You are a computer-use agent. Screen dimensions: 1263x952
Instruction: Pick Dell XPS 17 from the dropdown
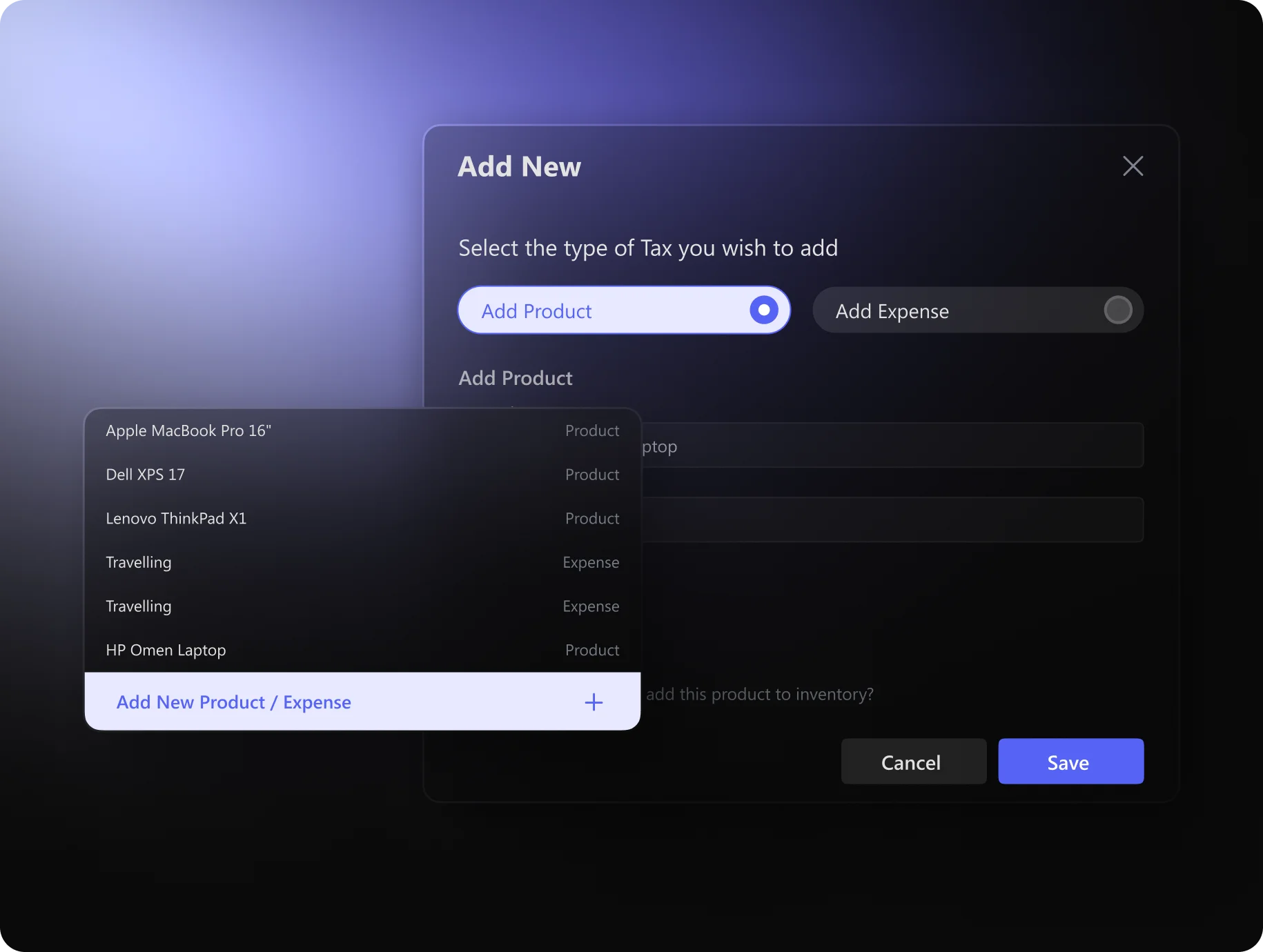pos(146,475)
